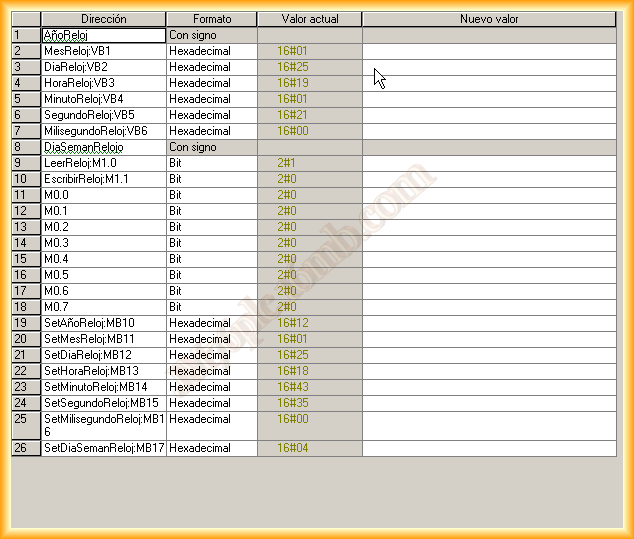Image resolution: width=634 pixels, height=539 pixels.
Task: Click Formato cell of HoraReloj:VB3
Action: pyautogui.click(x=211, y=83)
